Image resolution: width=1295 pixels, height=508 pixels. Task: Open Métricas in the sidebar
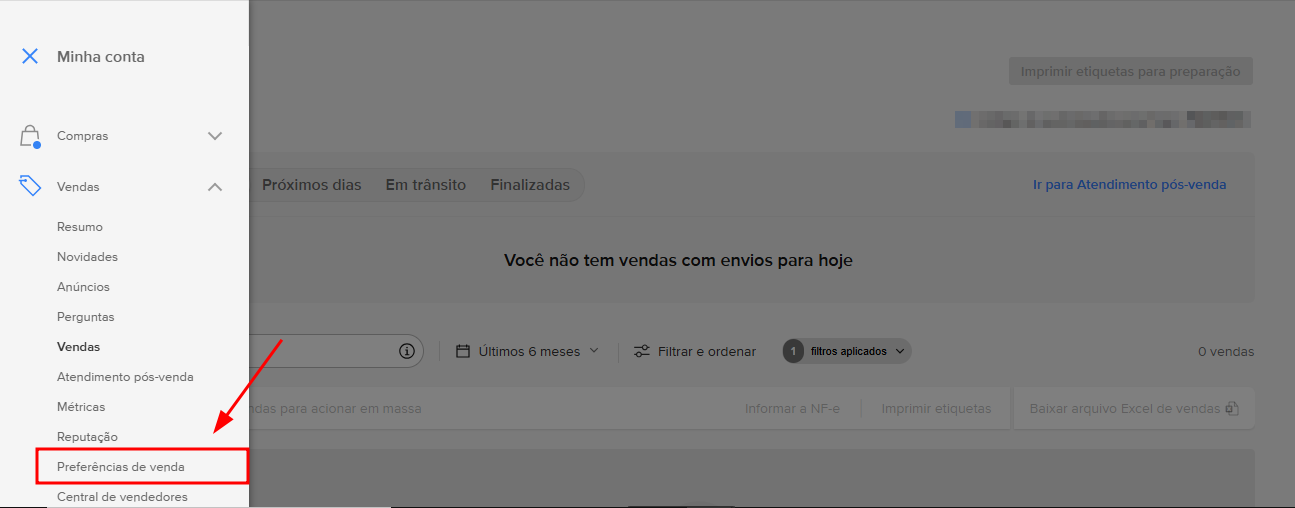coord(81,407)
